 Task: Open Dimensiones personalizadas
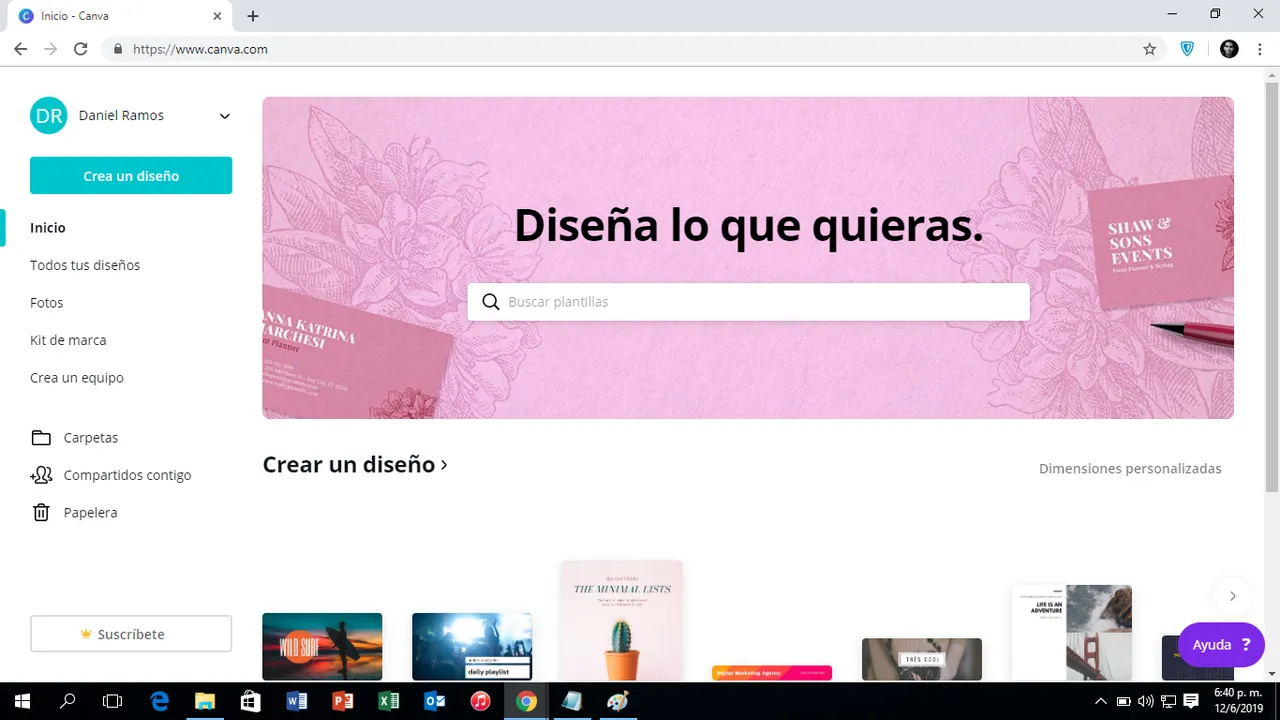[1130, 468]
